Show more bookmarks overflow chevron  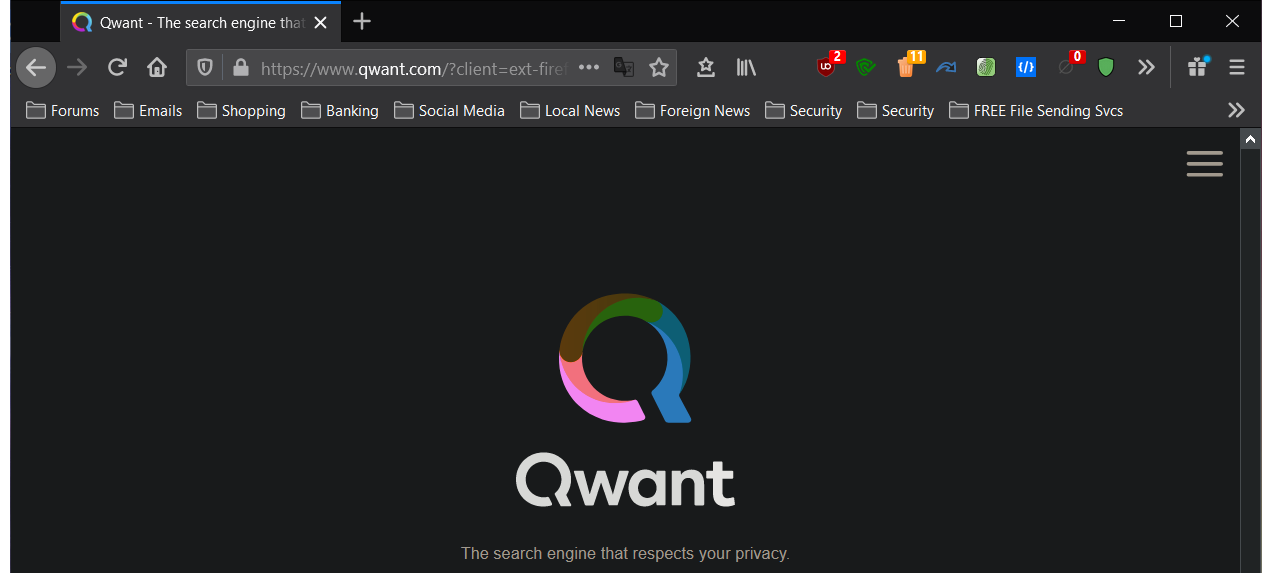click(x=1237, y=110)
